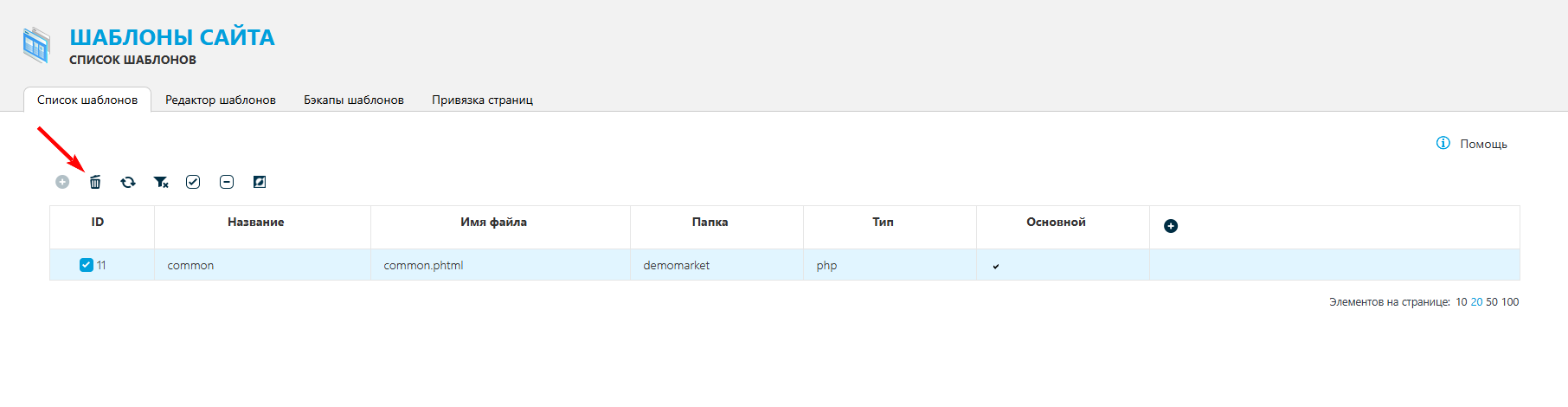Image resolution: width=1568 pixels, height=407 pixels.
Task: Click the common.phtml file name cell
Action: click(x=423, y=266)
